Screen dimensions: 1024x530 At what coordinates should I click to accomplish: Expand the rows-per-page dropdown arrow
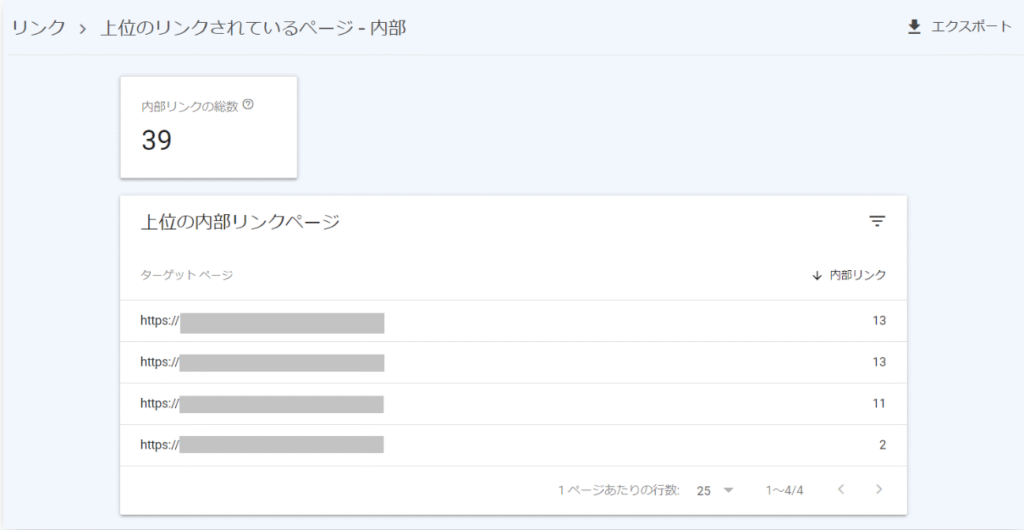tap(728, 490)
